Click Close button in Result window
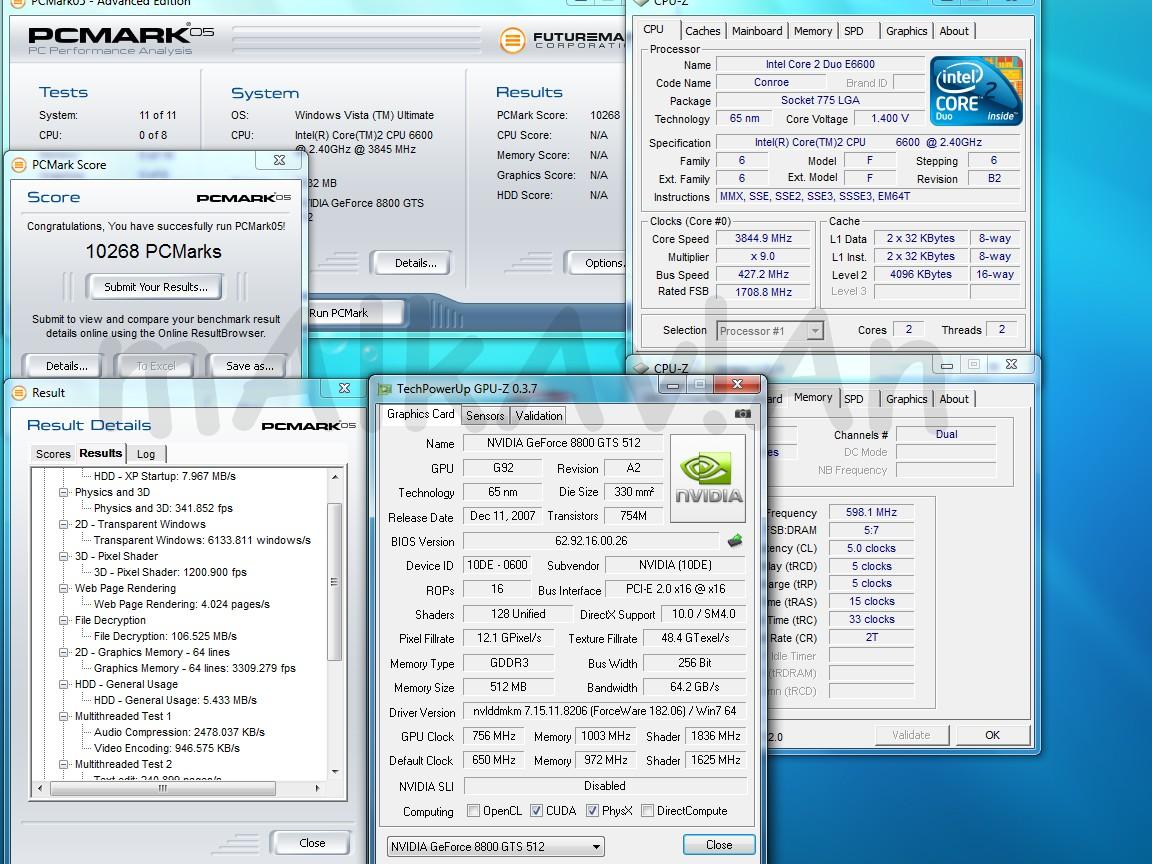 pyautogui.click(x=312, y=843)
